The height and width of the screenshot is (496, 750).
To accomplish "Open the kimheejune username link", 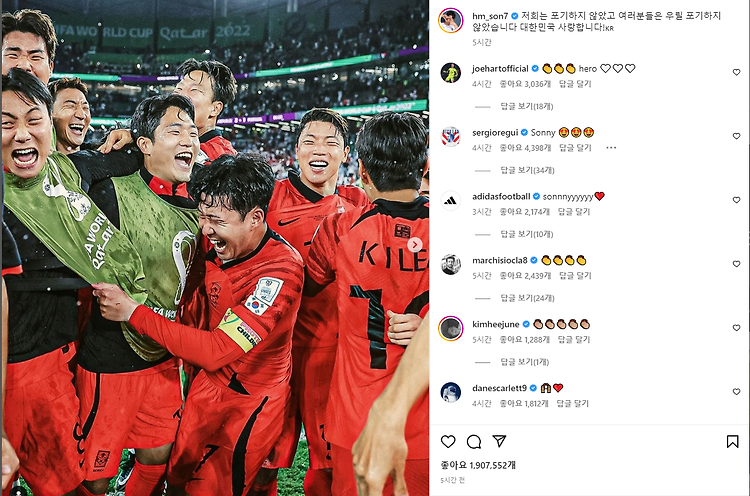I will click(496, 324).
